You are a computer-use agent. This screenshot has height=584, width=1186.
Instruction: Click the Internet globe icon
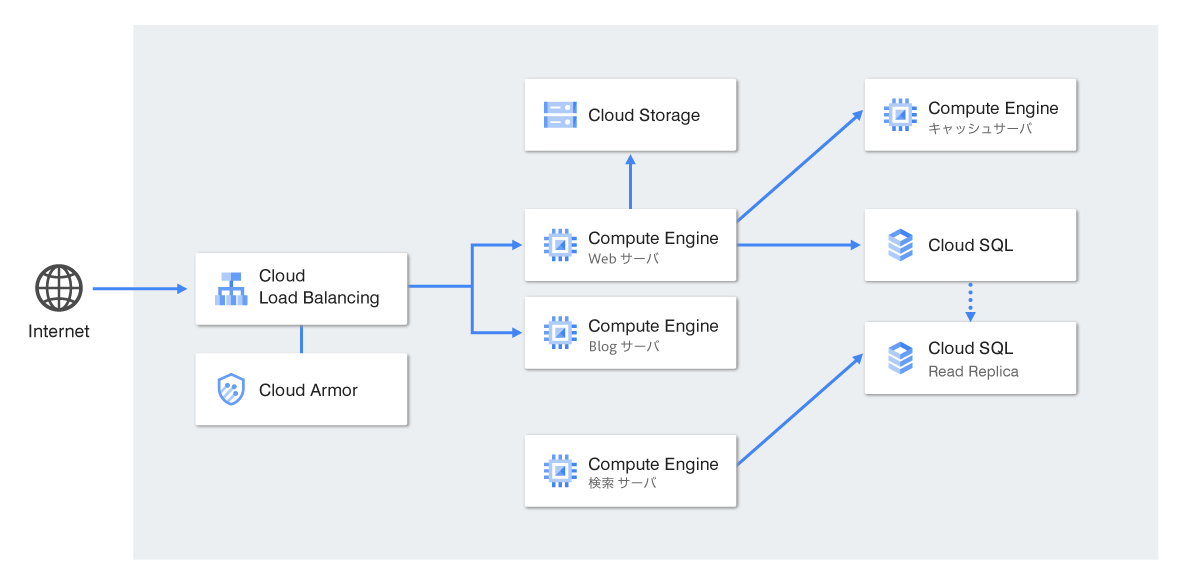[59, 288]
